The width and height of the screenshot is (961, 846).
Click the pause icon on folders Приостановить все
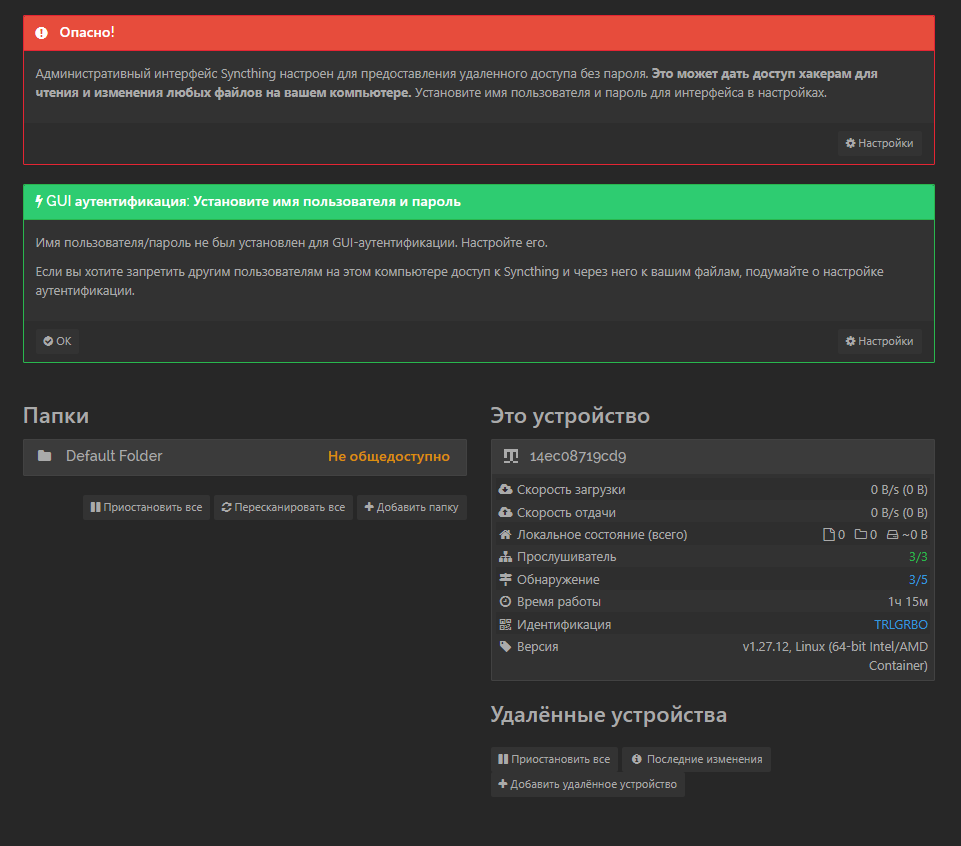[95, 507]
